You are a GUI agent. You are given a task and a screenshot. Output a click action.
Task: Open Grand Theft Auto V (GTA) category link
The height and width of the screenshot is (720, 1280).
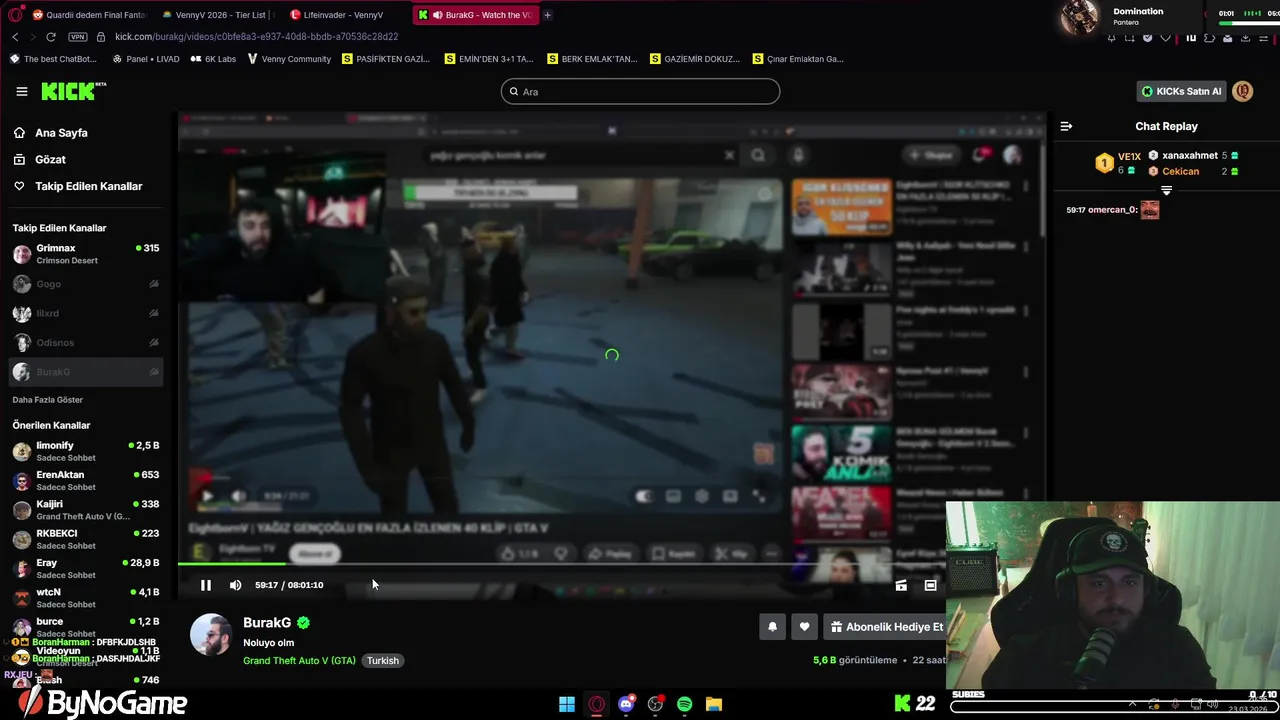click(299, 661)
